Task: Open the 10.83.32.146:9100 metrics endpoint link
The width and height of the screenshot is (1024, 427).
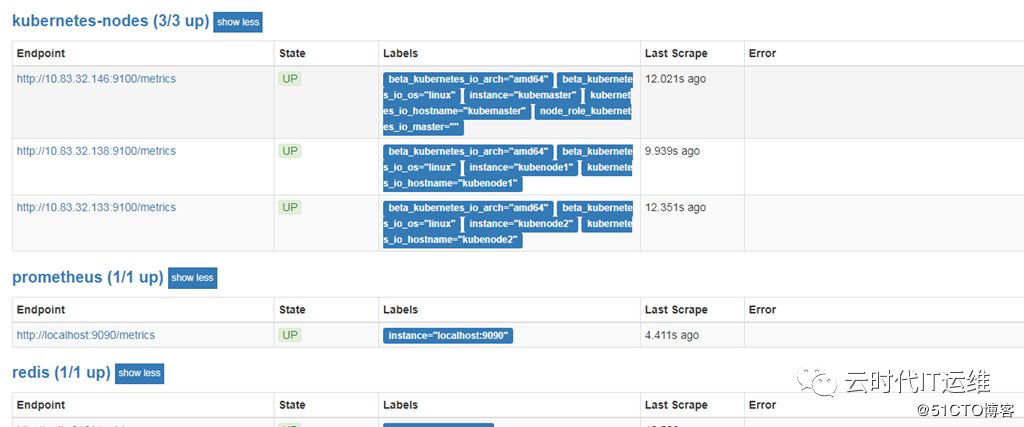Action: tap(96, 78)
